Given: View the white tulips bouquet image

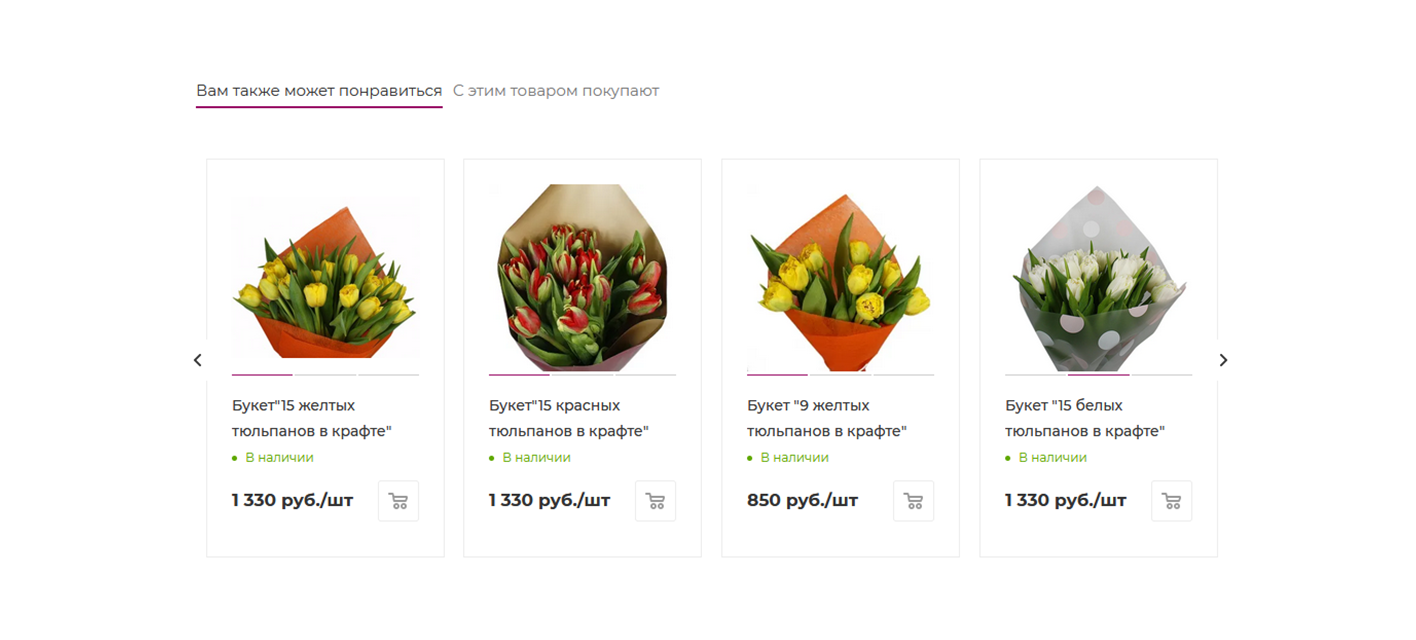Looking at the screenshot, I should tap(1098, 278).
